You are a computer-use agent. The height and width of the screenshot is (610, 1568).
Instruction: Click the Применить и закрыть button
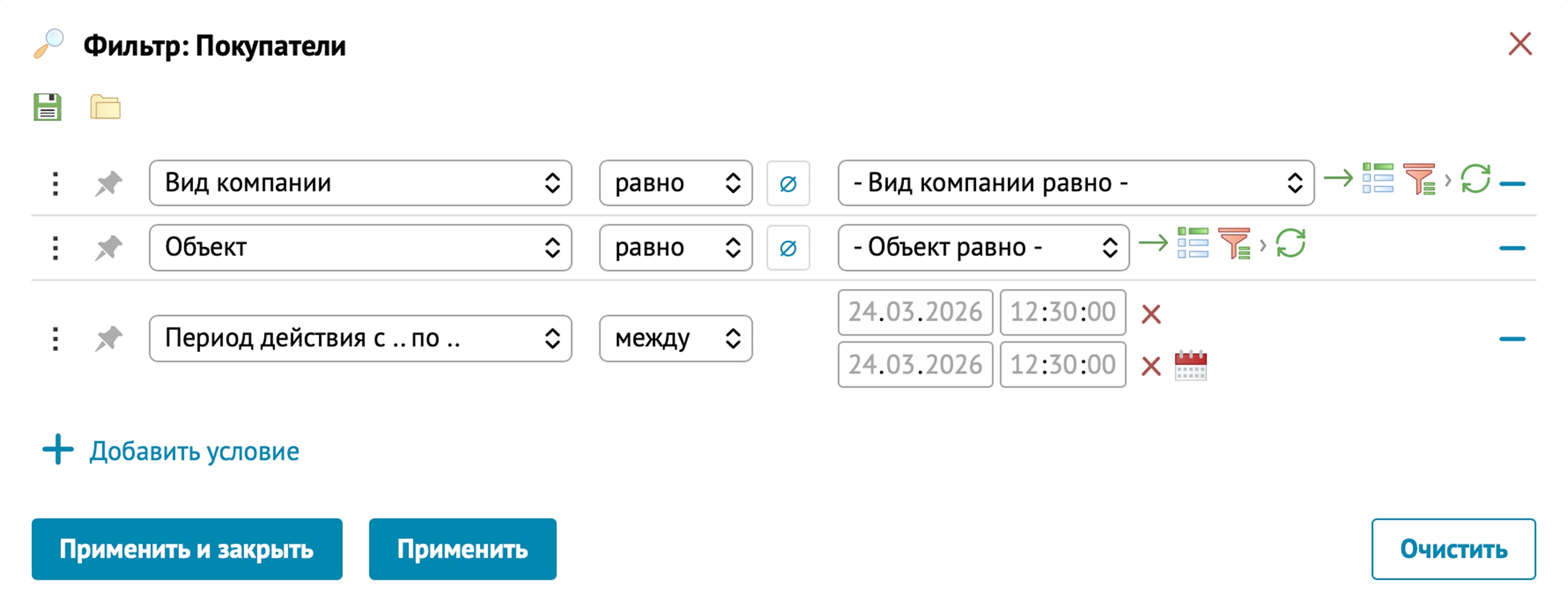coord(187,549)
